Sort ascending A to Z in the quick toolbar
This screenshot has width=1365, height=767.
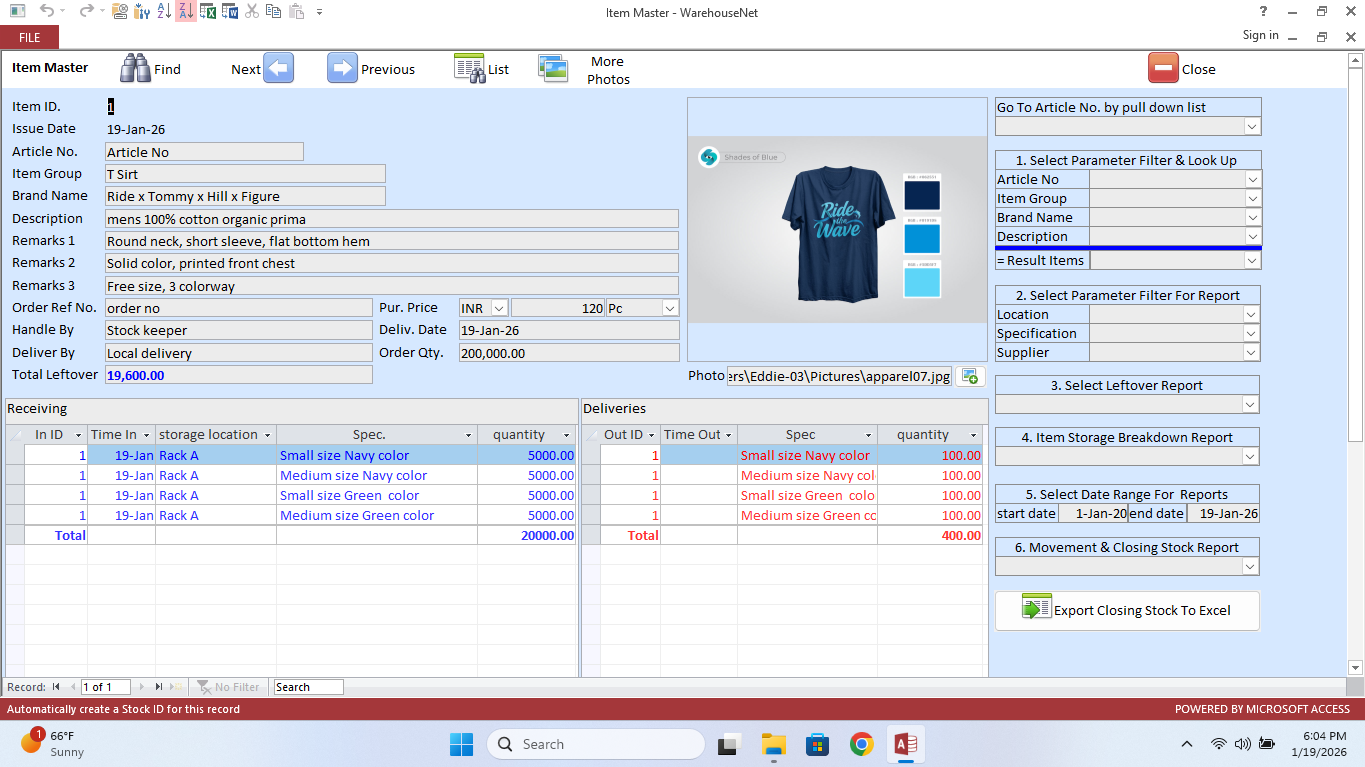pos(164,12)
